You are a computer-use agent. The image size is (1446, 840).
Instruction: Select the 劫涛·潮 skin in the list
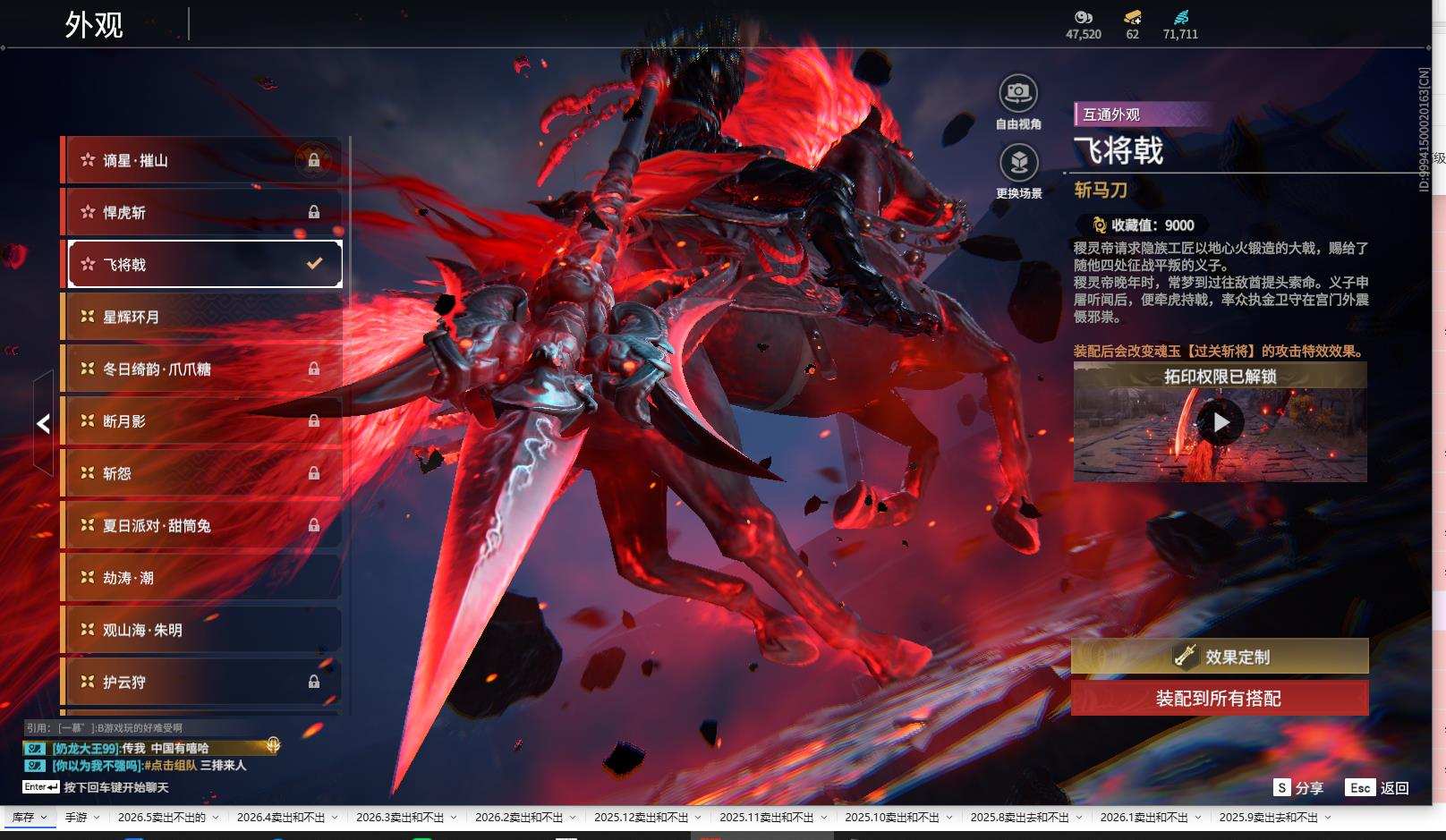point(201,578)
